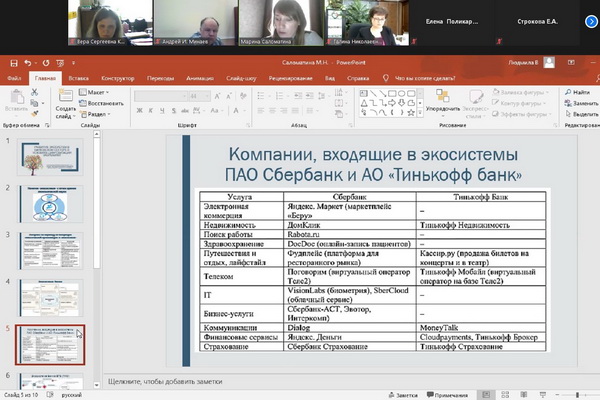
Task: Select slide 3 thumbnail in panel
Action: pos(49,250)
